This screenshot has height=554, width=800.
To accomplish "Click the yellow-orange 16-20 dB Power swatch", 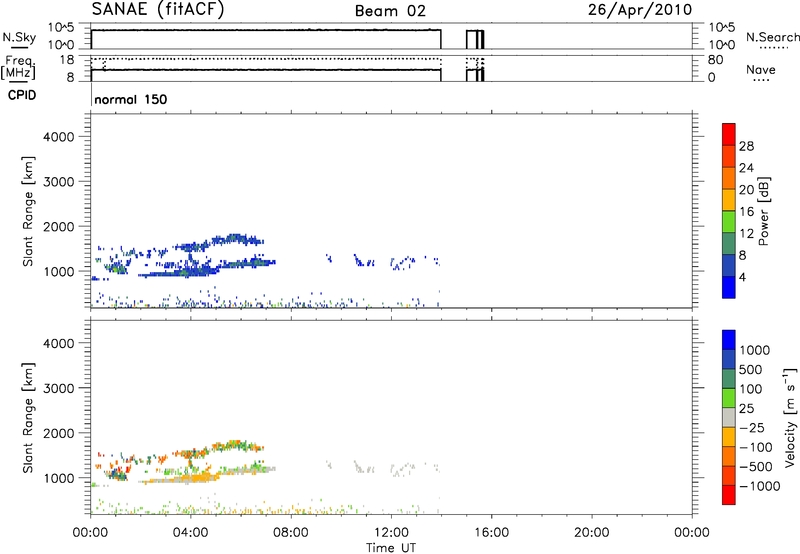I will pos(729,200).
